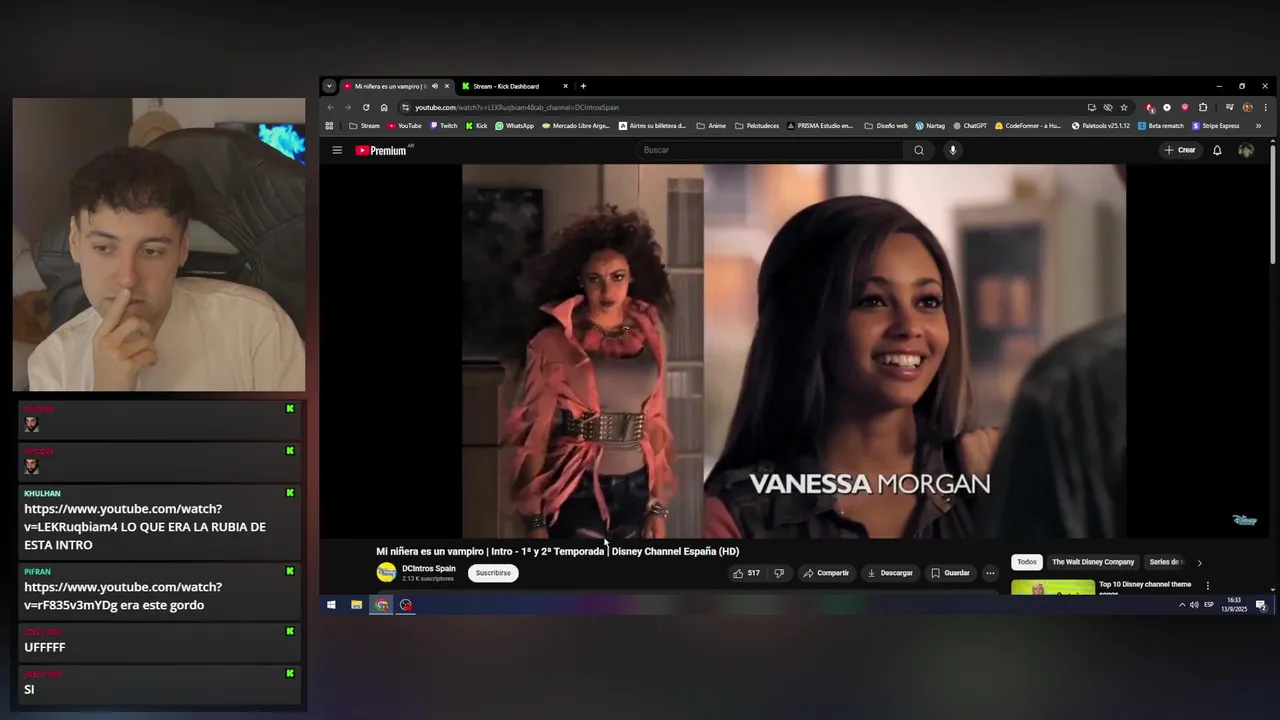Start voice search with microphone icon
Image resolution: width=1280 pixels, height=720 pixels.
(952, 150)
